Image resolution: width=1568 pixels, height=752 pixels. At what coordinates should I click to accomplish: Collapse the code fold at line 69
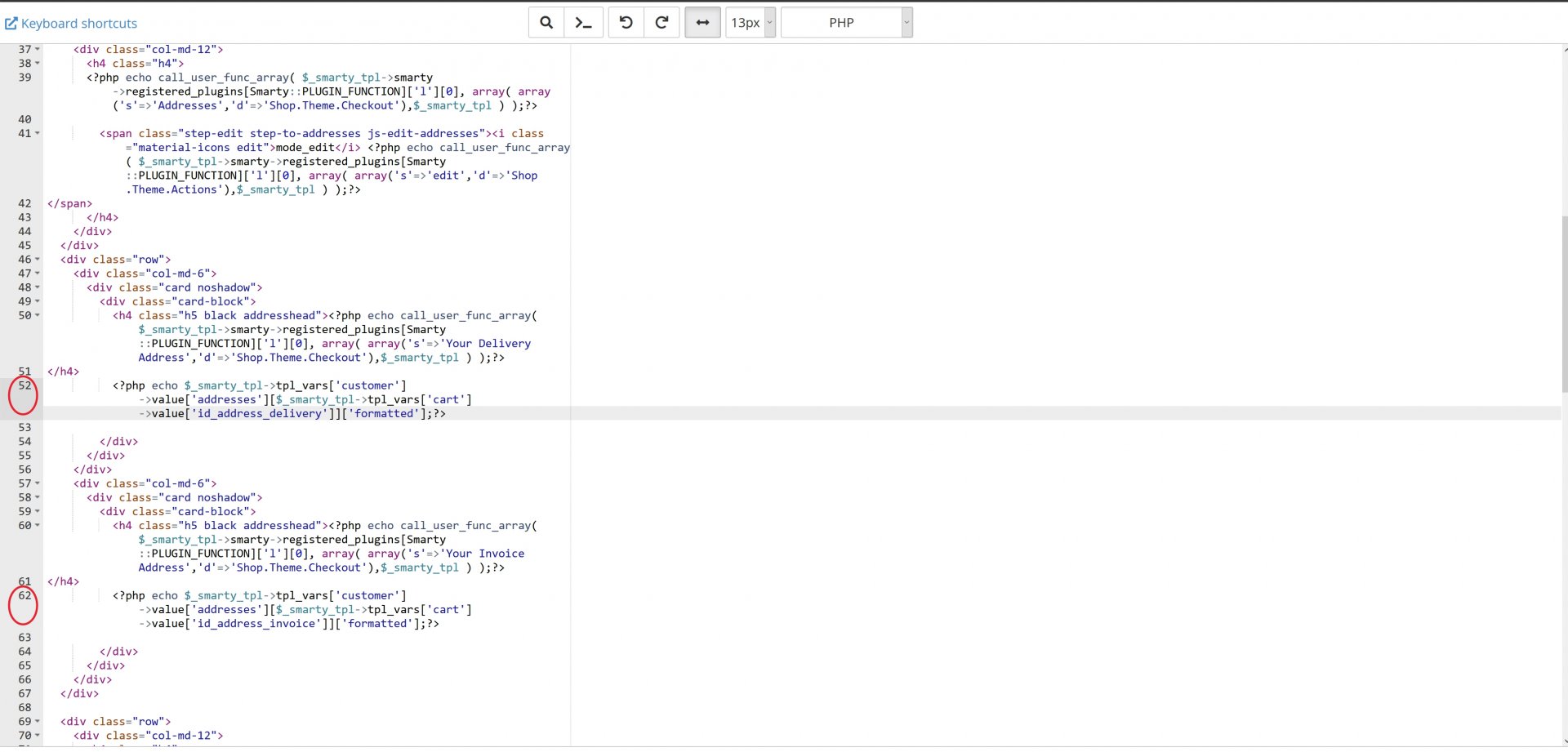tap(38, 722)
